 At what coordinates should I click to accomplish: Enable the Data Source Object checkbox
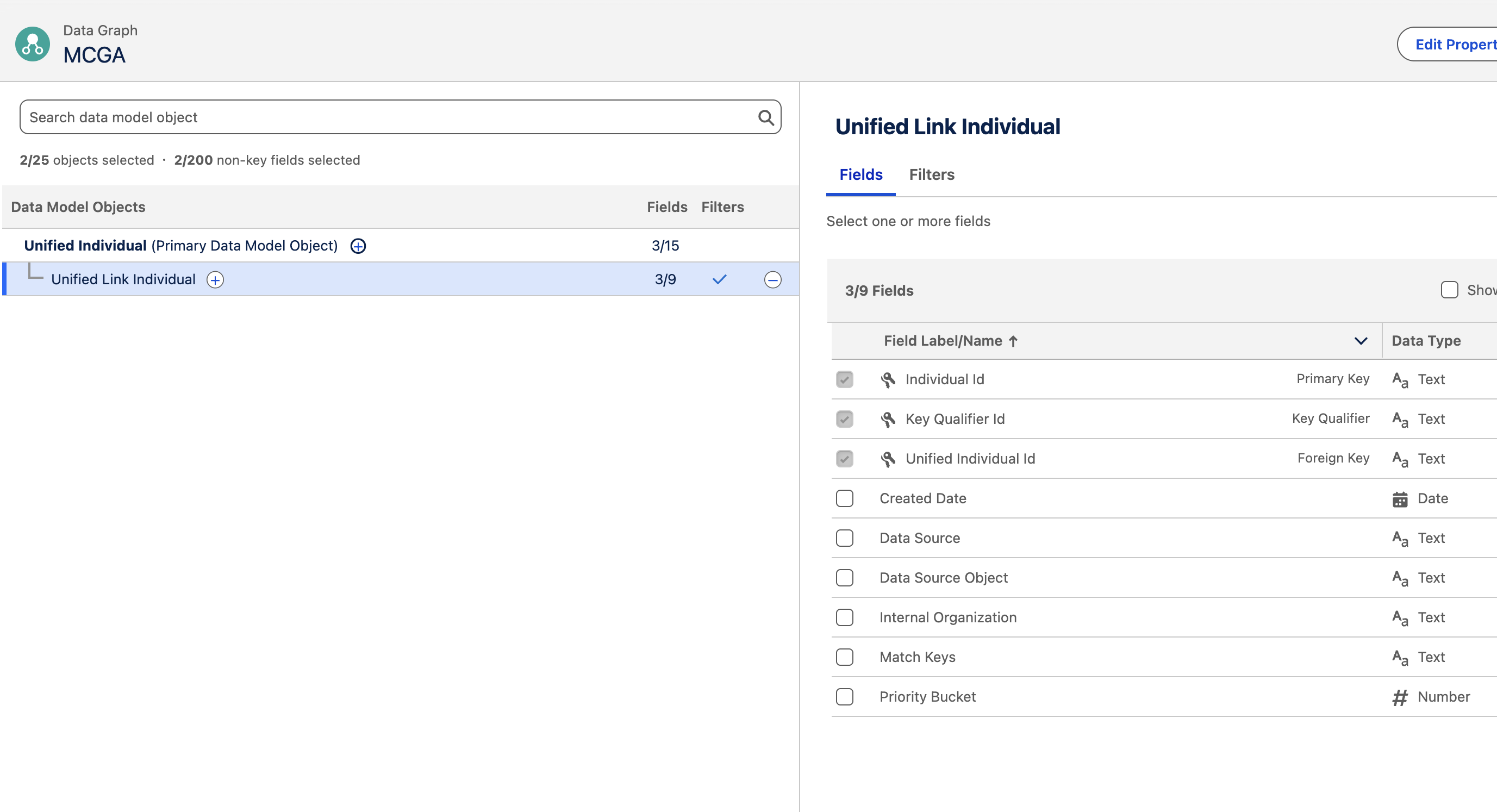point(844,578)
